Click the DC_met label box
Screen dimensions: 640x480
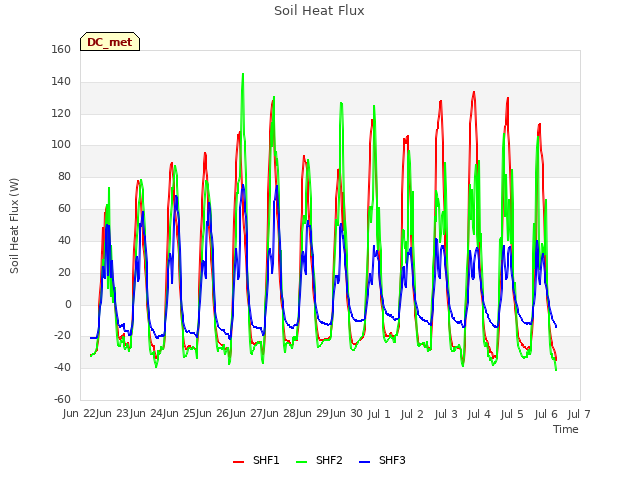tap(110, 42)
